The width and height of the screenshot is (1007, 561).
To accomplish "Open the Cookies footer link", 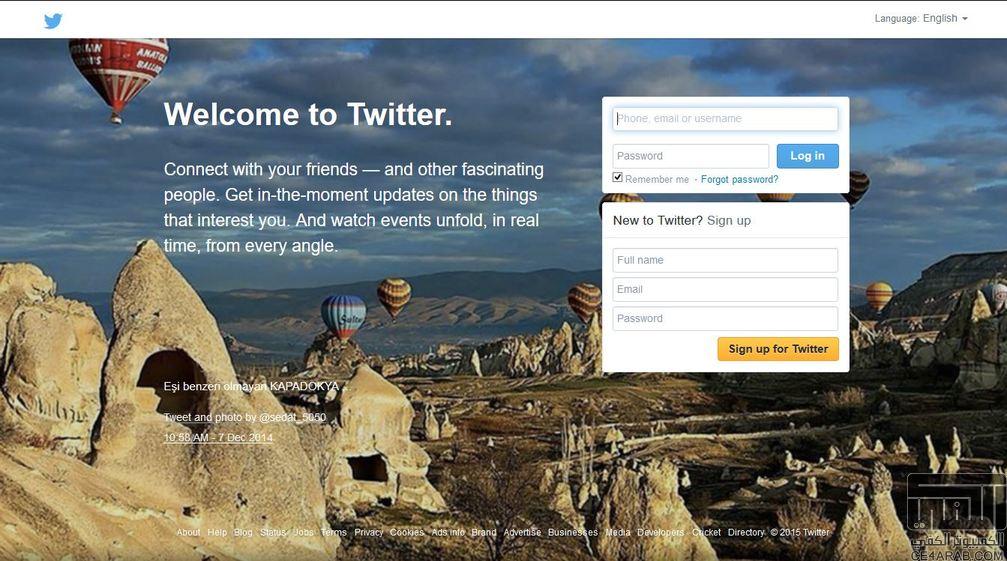I will tap(407, 532).
